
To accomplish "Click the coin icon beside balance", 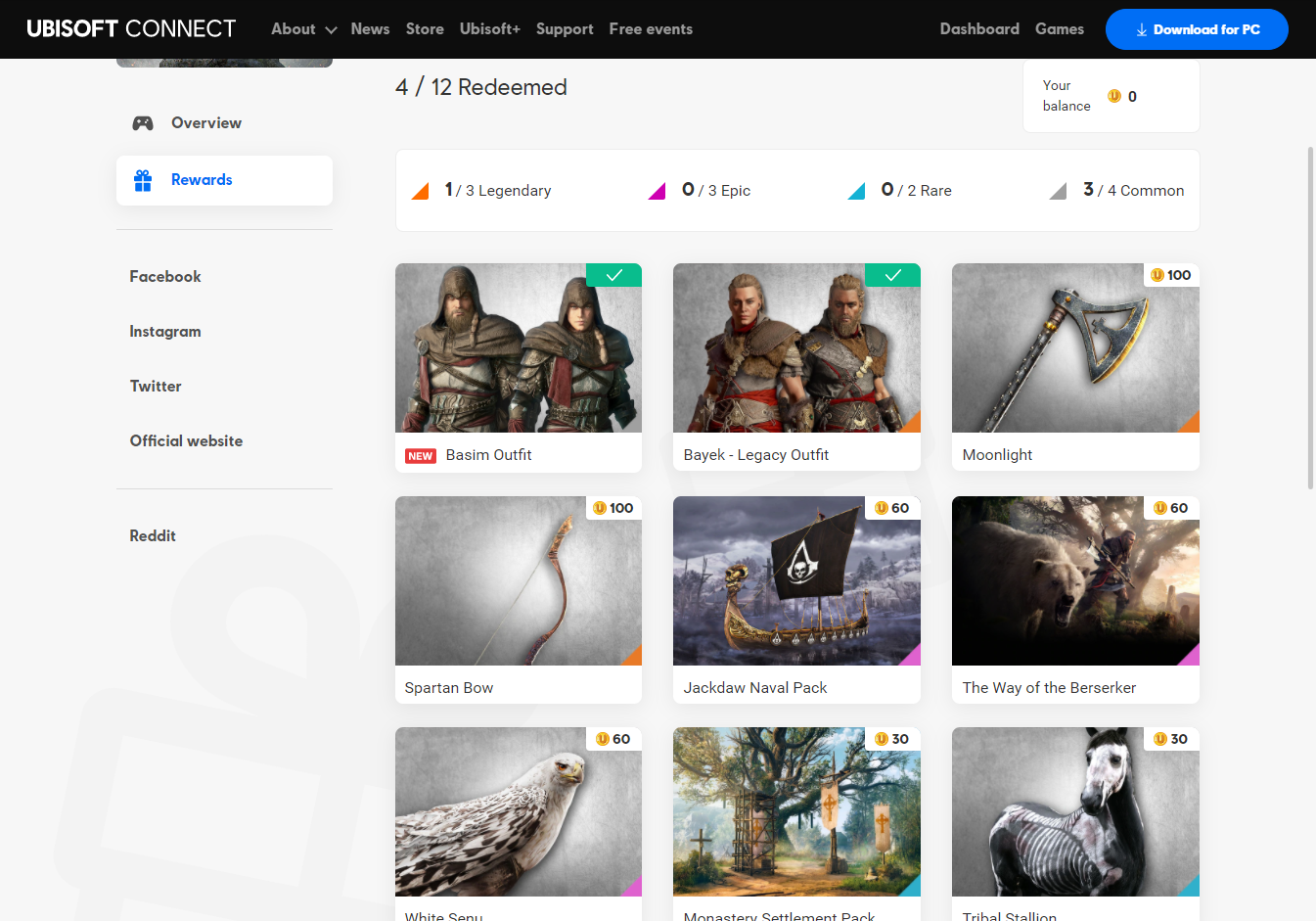I will click(1113, 96).
